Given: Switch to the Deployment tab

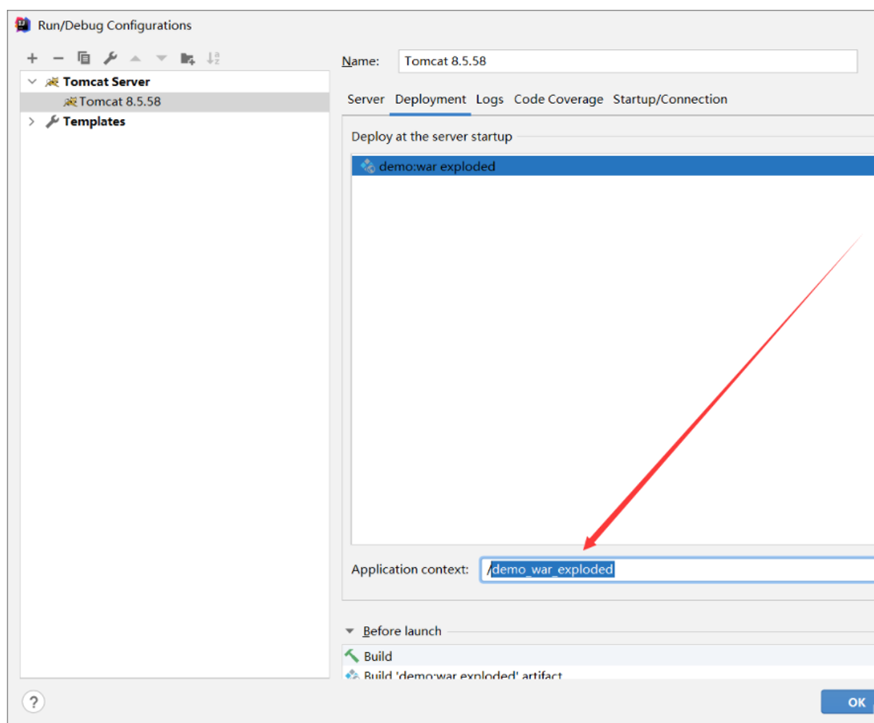Looking at the screenshot, I should coord(430,99).
